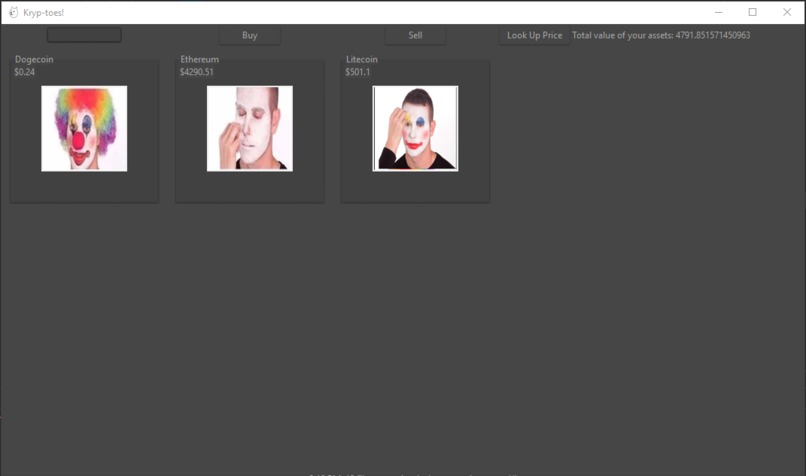The image size is (806, 476).
Task: Click the Buy button
Action: (249, 35)
